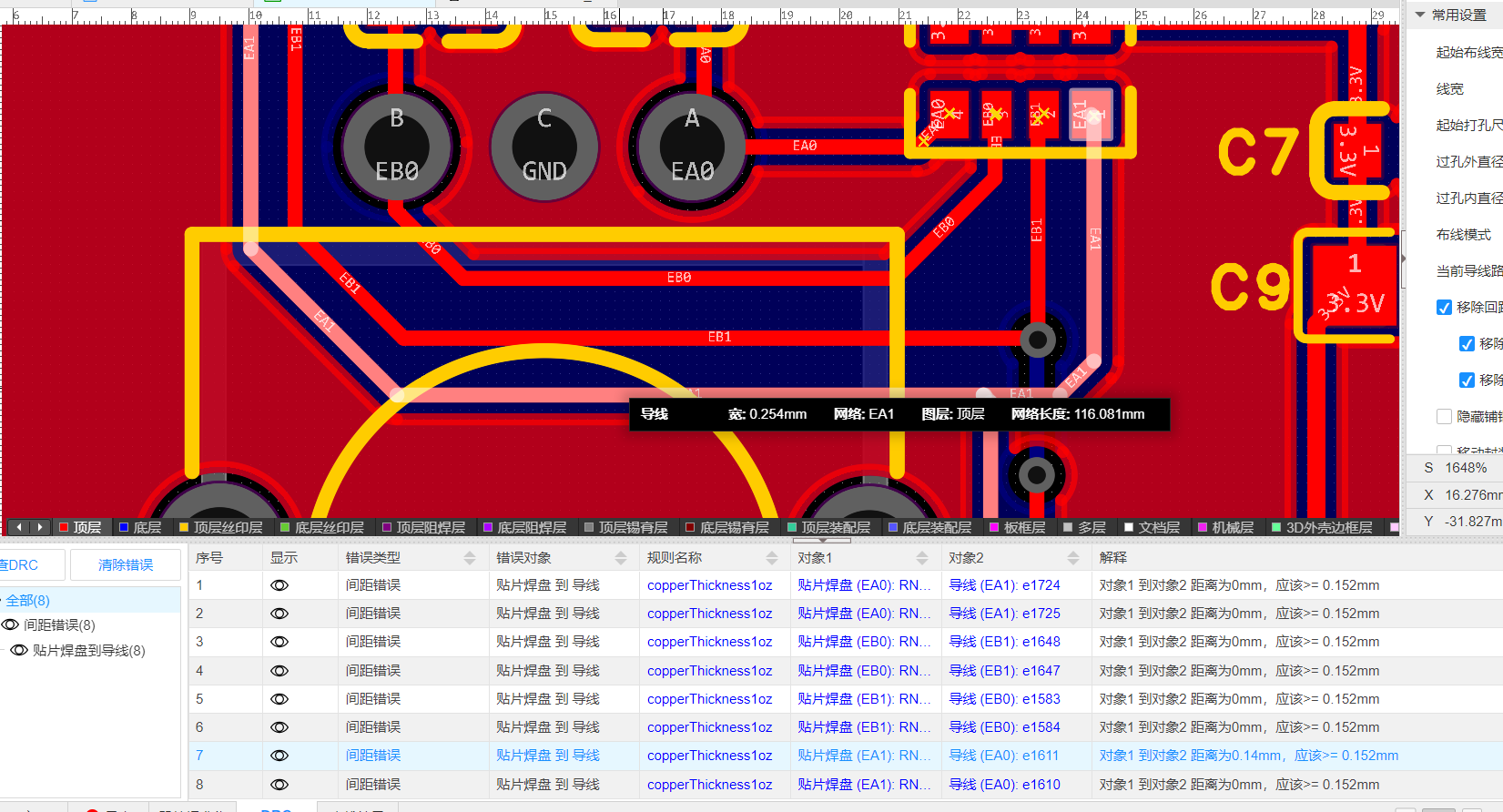This screenshot has width=1503, height=812.
Task: Sort by 规则名称 column arrows
Action: point(772,557)
